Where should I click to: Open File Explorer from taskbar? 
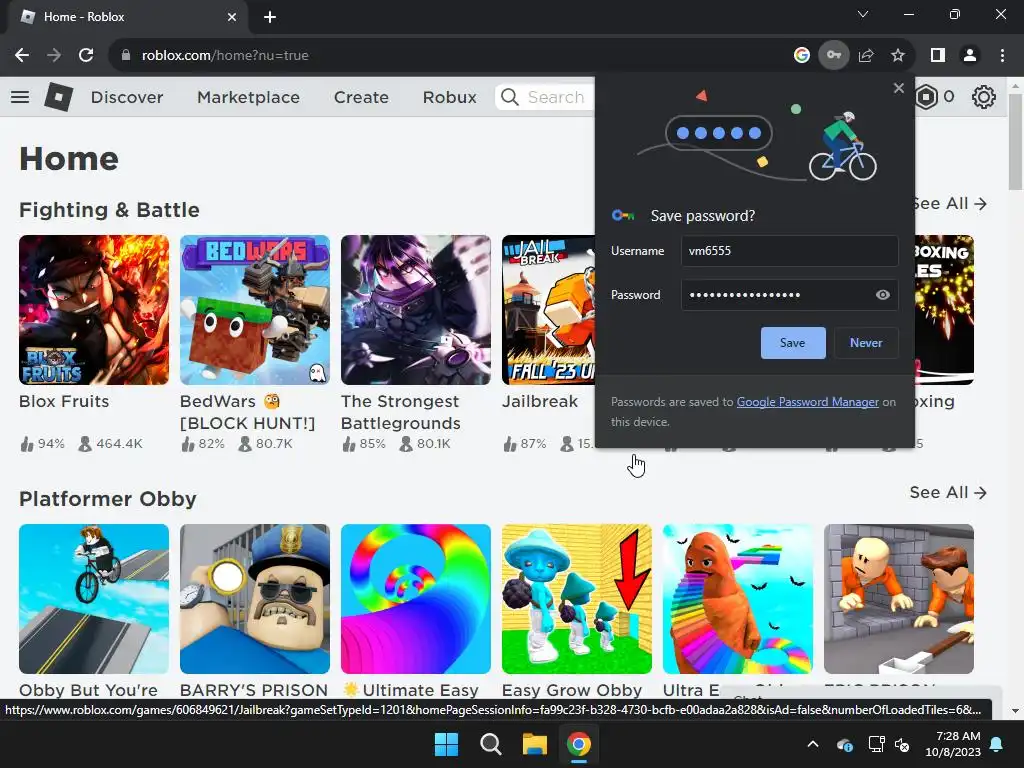tap(534, 744)
